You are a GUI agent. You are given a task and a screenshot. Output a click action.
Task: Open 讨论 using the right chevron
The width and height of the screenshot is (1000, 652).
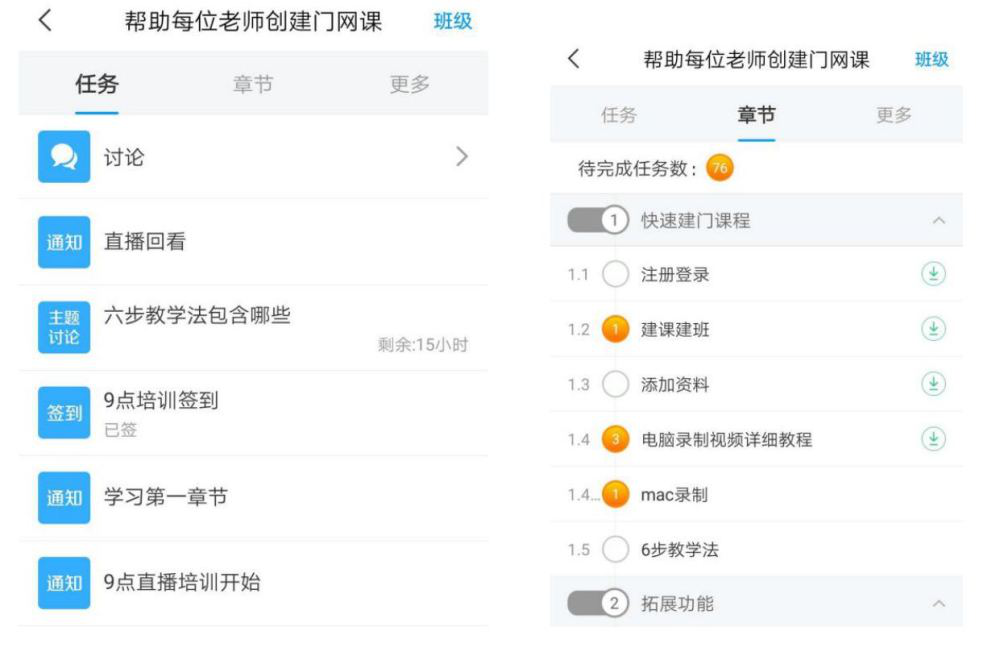point(461,157)
